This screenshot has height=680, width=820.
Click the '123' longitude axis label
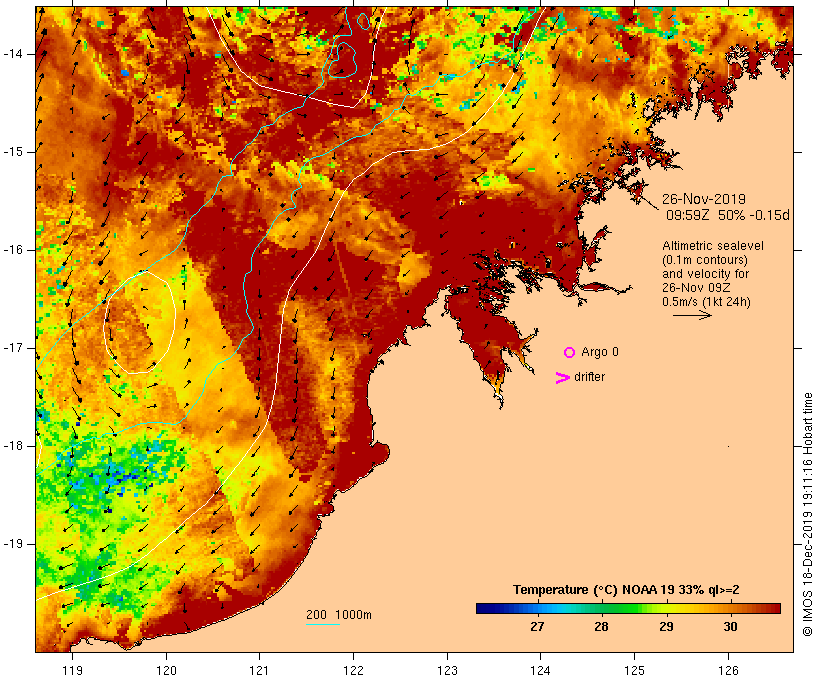[447, 671]
